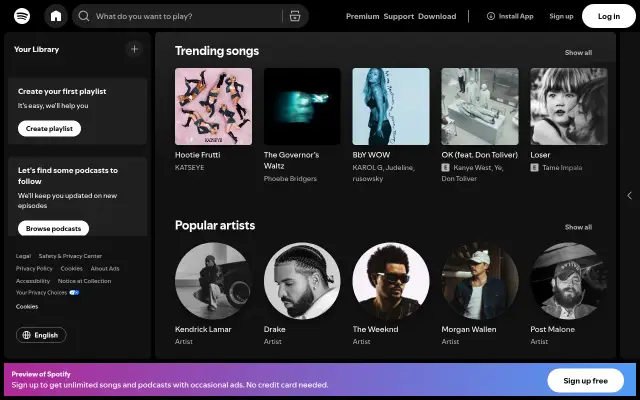Open the Hootie Frutti album cover
This screenshot has height=400, width=640.
coord(213,107)
